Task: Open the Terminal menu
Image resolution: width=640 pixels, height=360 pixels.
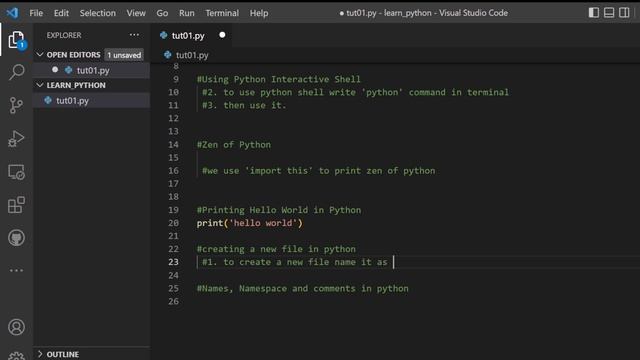Action: point(222,13)
